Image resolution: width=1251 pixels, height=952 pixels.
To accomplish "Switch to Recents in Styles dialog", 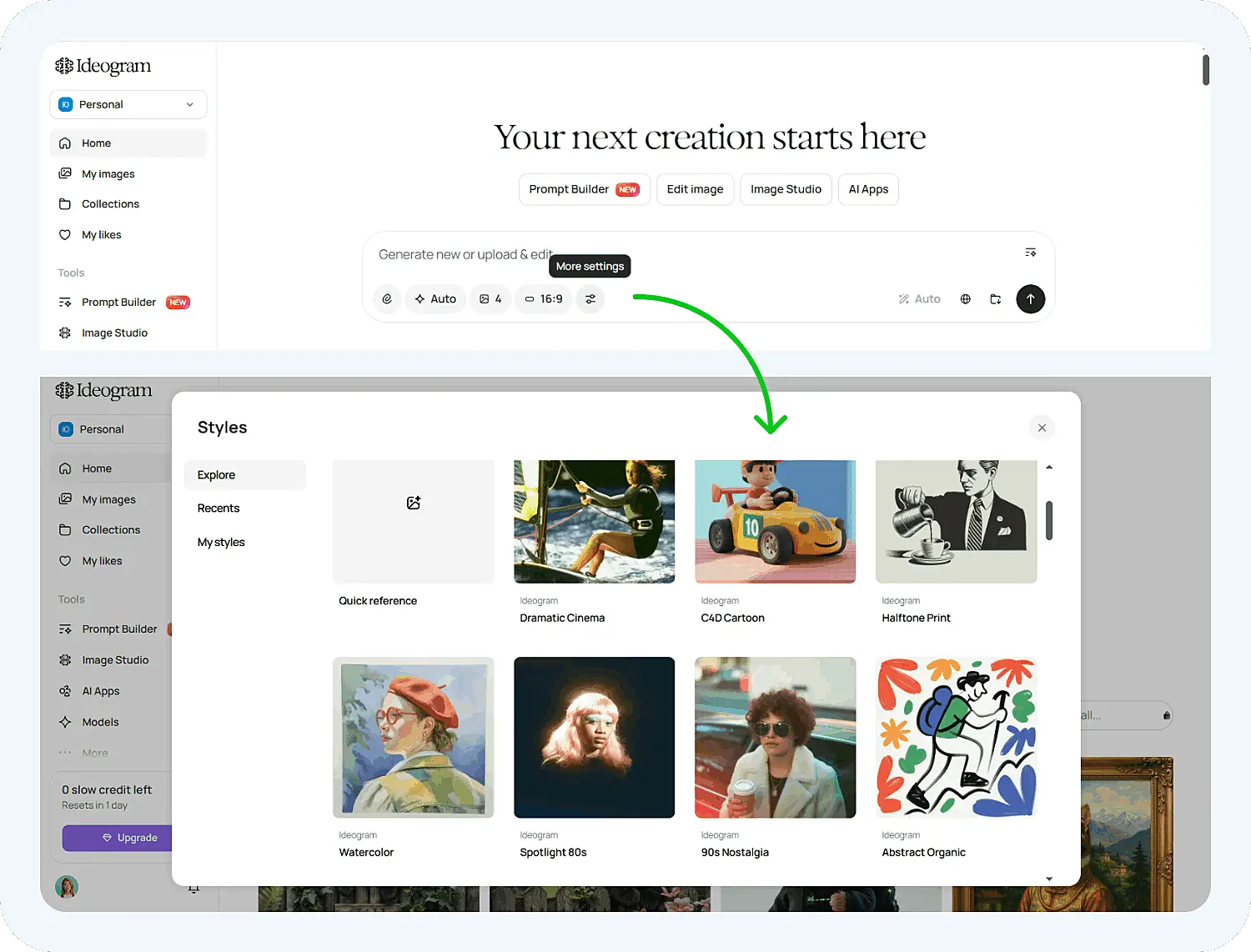I will (x=219, y=509).
